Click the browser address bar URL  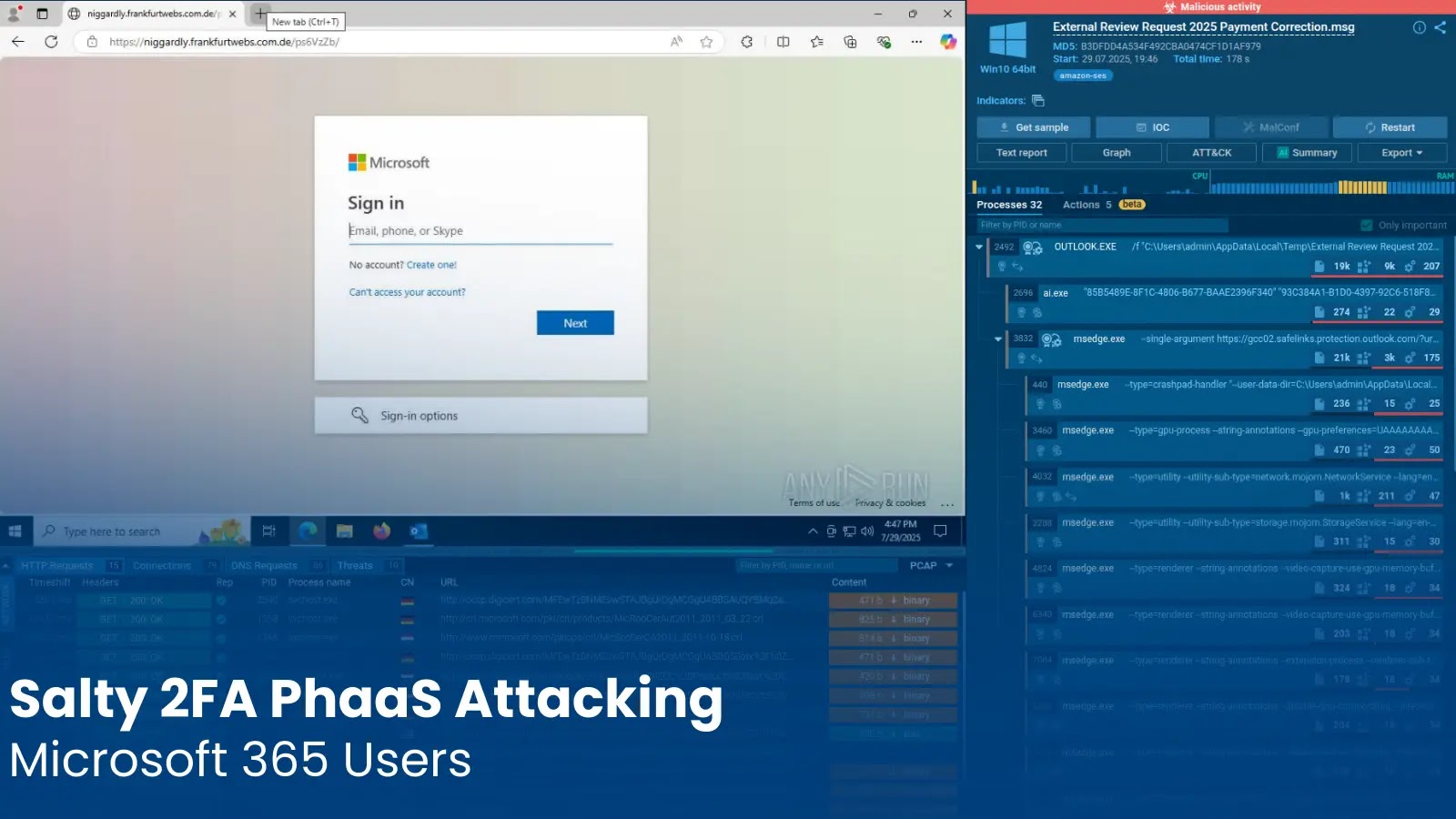tap(224, 42)
